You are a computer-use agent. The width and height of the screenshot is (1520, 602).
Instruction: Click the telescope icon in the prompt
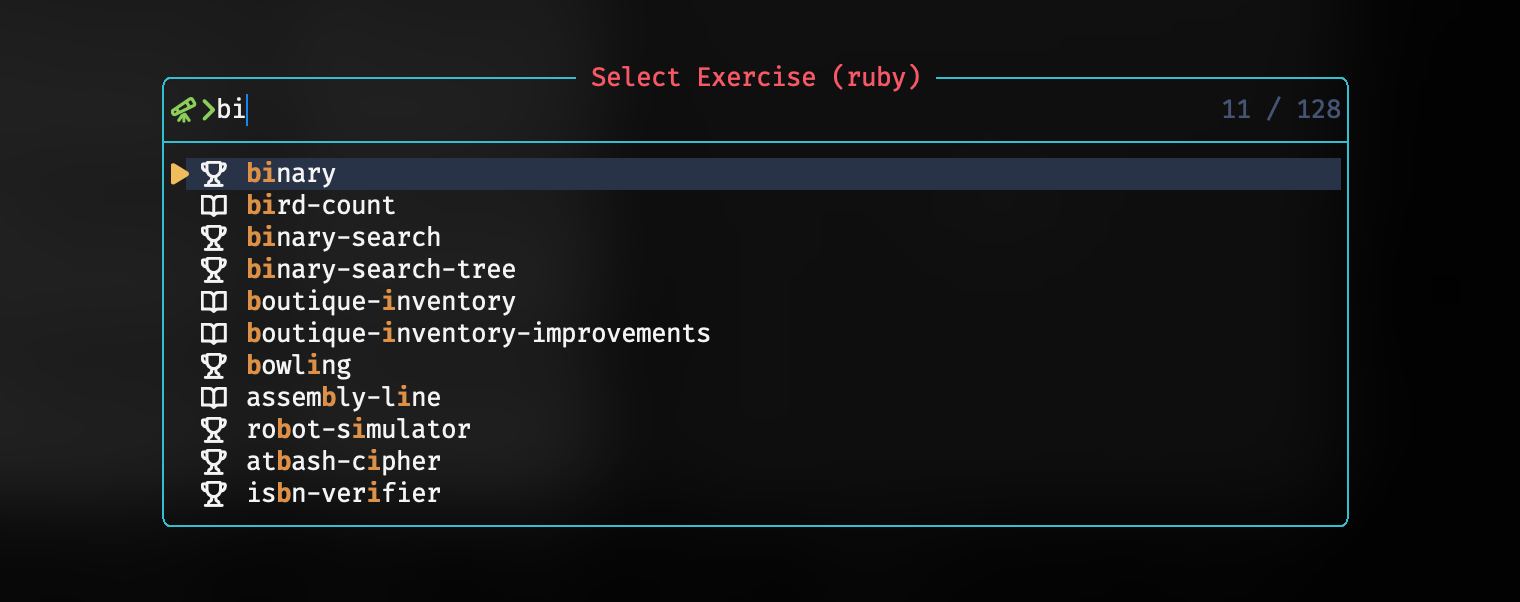tap(183, 109)
